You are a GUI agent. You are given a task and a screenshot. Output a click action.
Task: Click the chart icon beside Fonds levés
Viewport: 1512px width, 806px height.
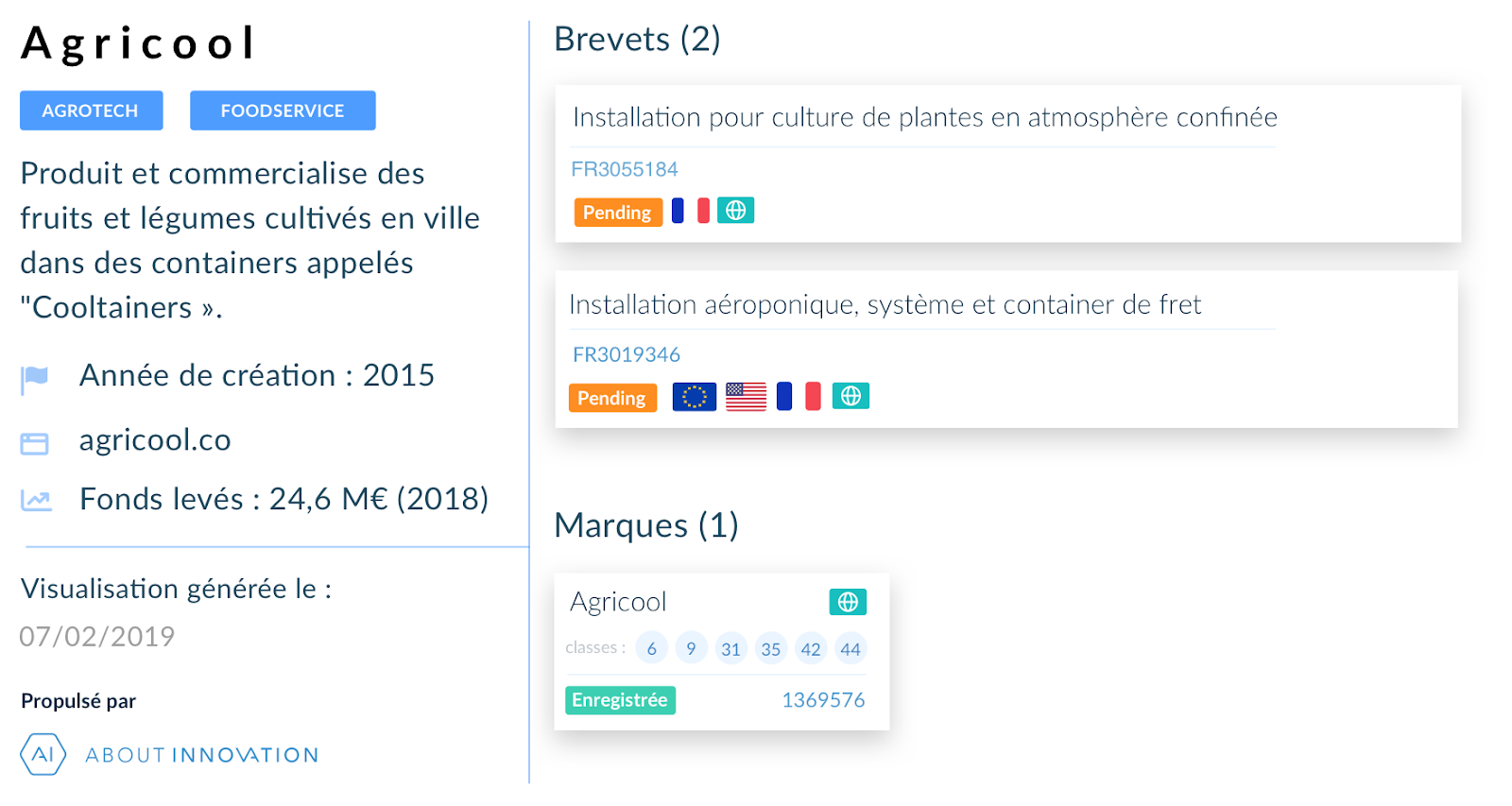coord(36,500)
